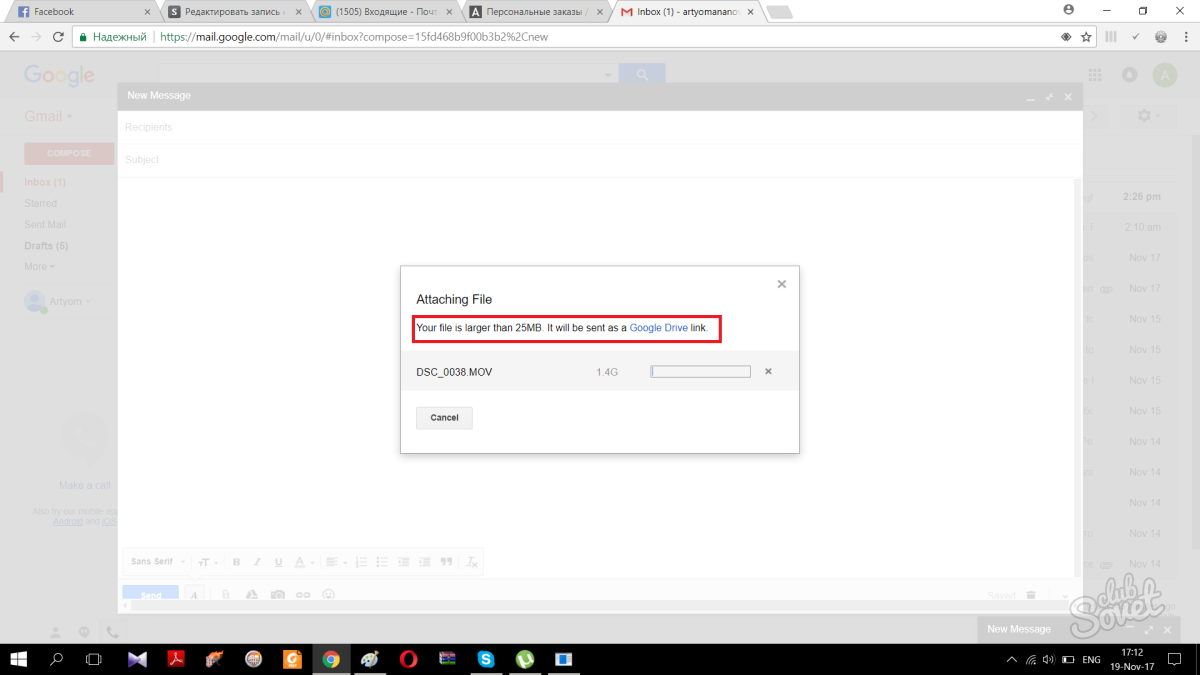The height and width of the screenshot is (675, 1200).
Task: Open the text size dropdown
Action: pos(208,562)
